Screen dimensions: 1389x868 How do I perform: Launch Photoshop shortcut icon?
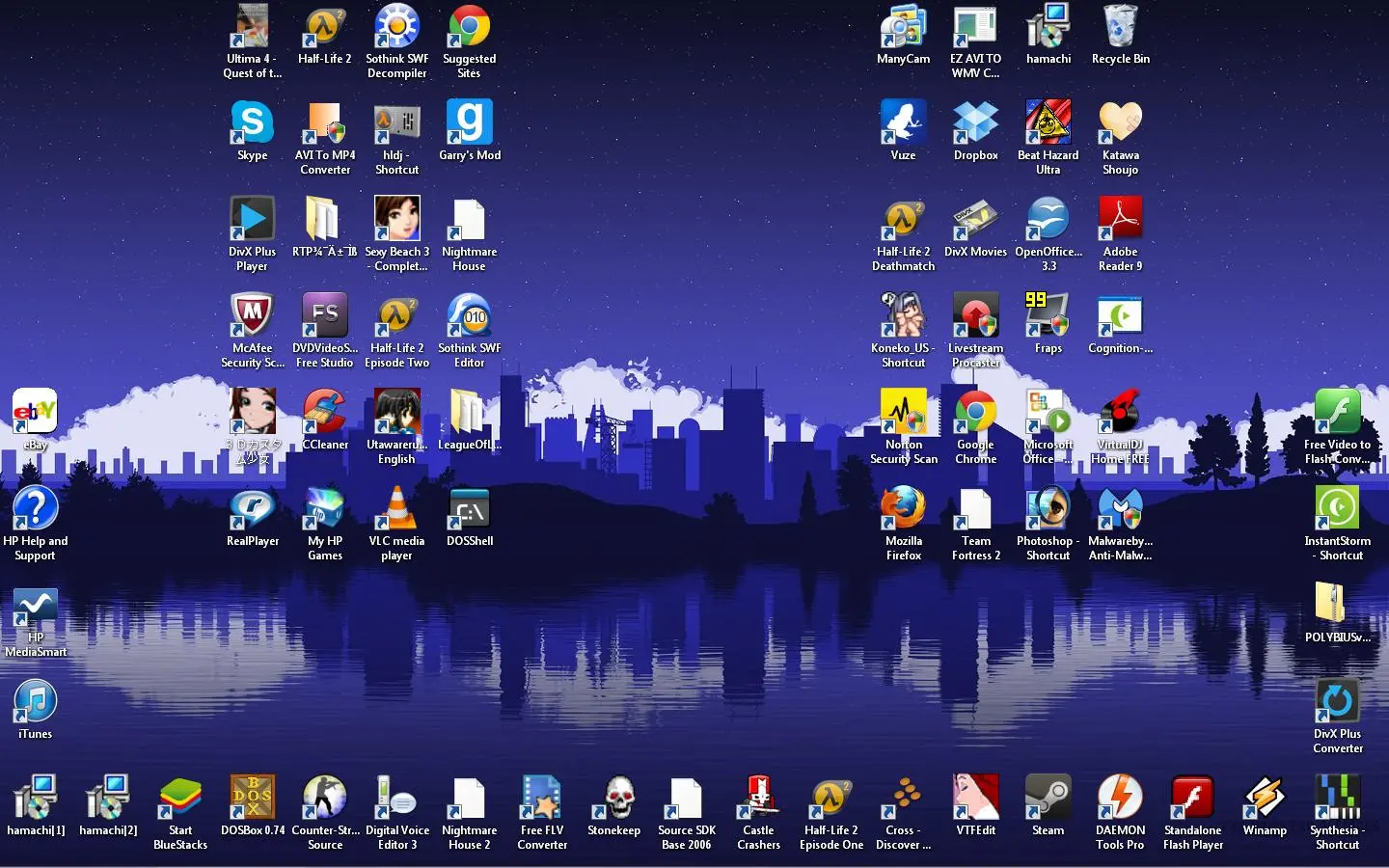1049,508
